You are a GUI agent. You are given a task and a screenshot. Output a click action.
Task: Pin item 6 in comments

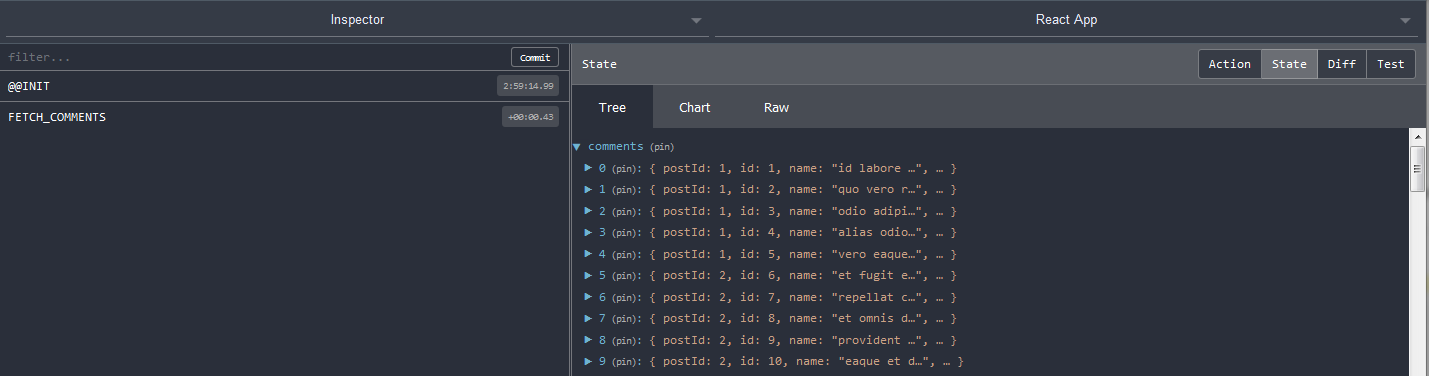point(624,298)
